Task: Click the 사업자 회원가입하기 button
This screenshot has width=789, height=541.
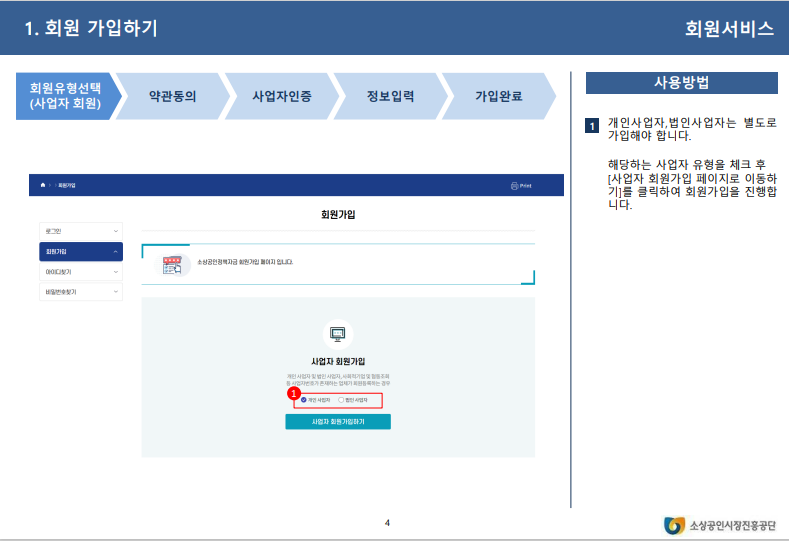Action: (338, 422)
